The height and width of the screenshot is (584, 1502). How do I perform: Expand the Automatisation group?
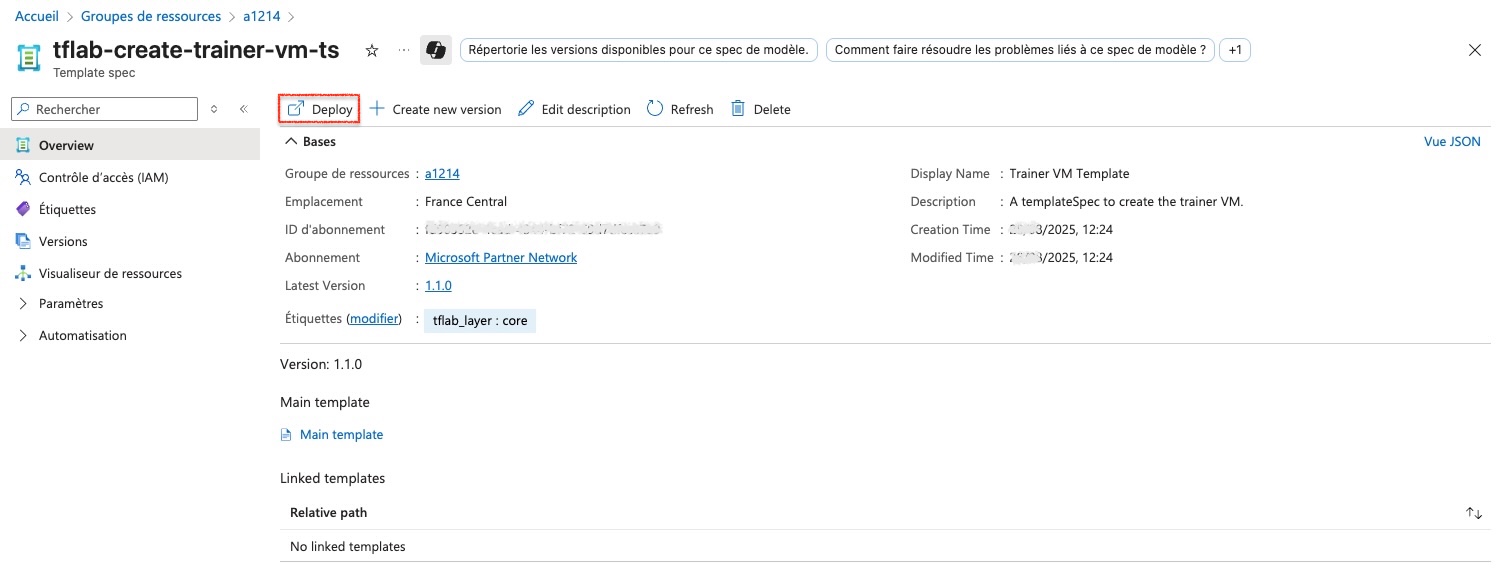82,336
